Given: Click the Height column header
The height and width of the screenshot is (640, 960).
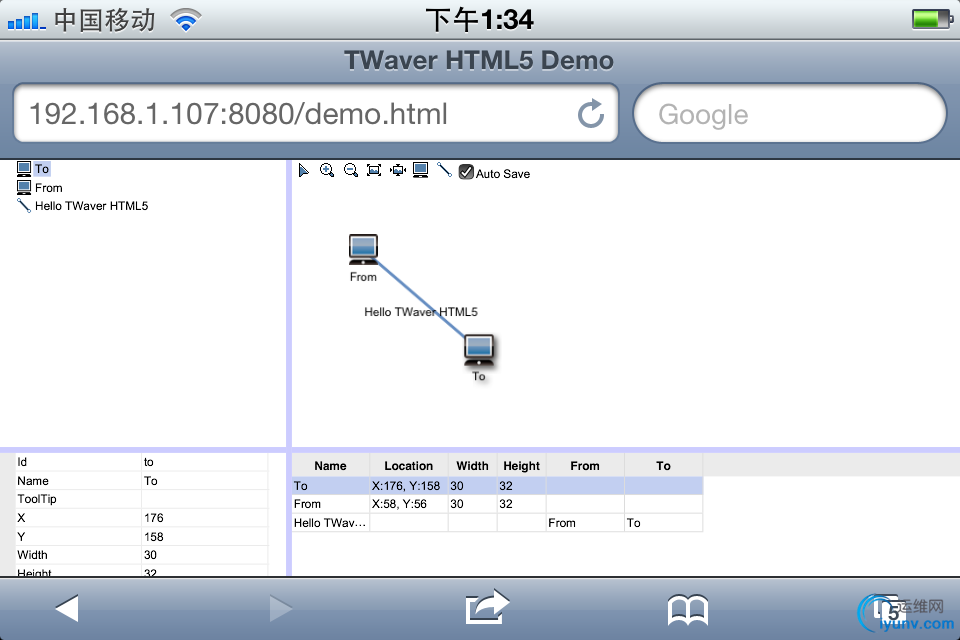Looking at the screenshot, I should pyautogui.click(x=521, y=466).
